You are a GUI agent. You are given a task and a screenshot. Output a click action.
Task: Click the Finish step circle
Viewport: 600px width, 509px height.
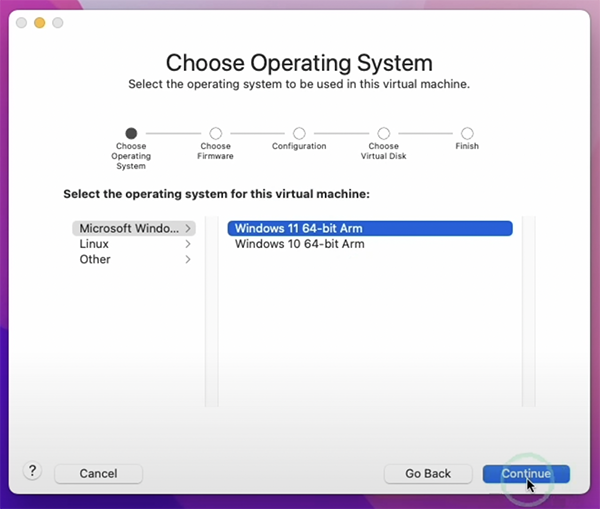467,133
